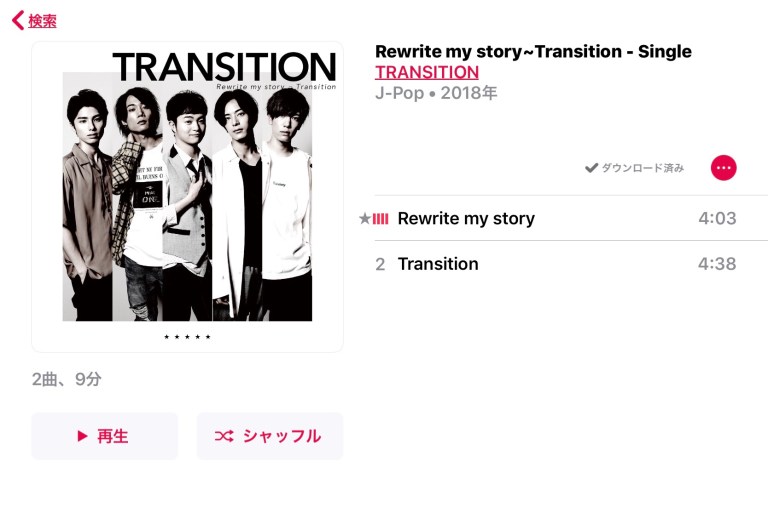This screenshot has width=768, height=524.
Task: Tap the album cover artwork
Action: pyautogui.click(x=187, y=197)
